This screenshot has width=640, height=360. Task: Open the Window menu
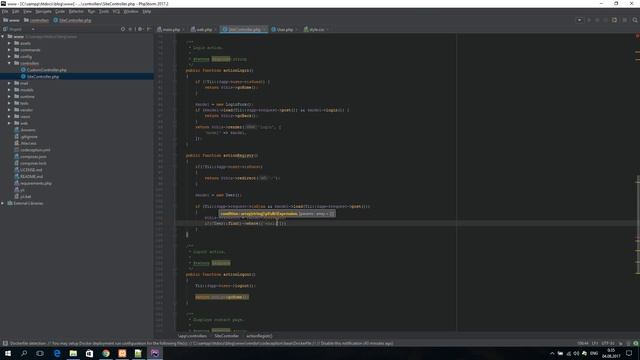click(x=131, y=11)
